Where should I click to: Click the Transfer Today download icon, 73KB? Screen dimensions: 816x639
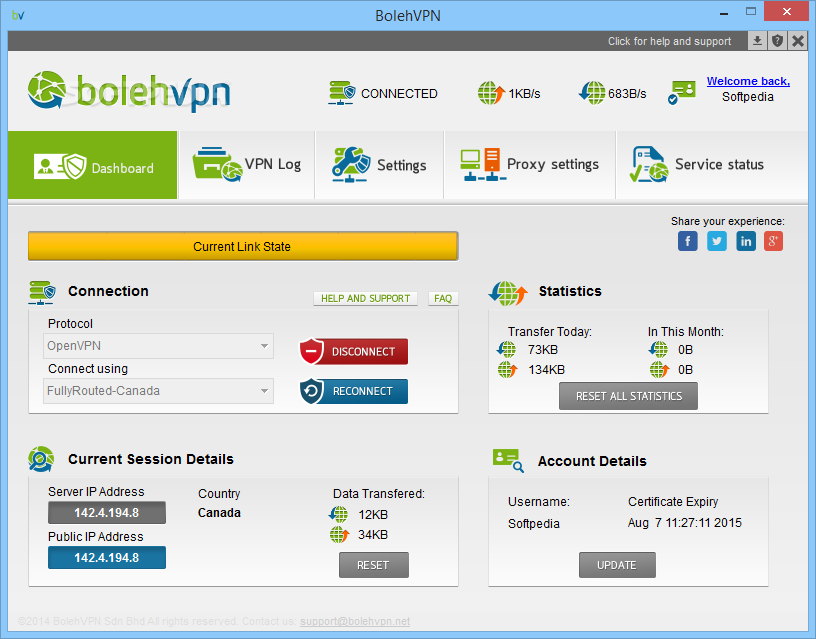pyautogui.click(x=506, y=349)
